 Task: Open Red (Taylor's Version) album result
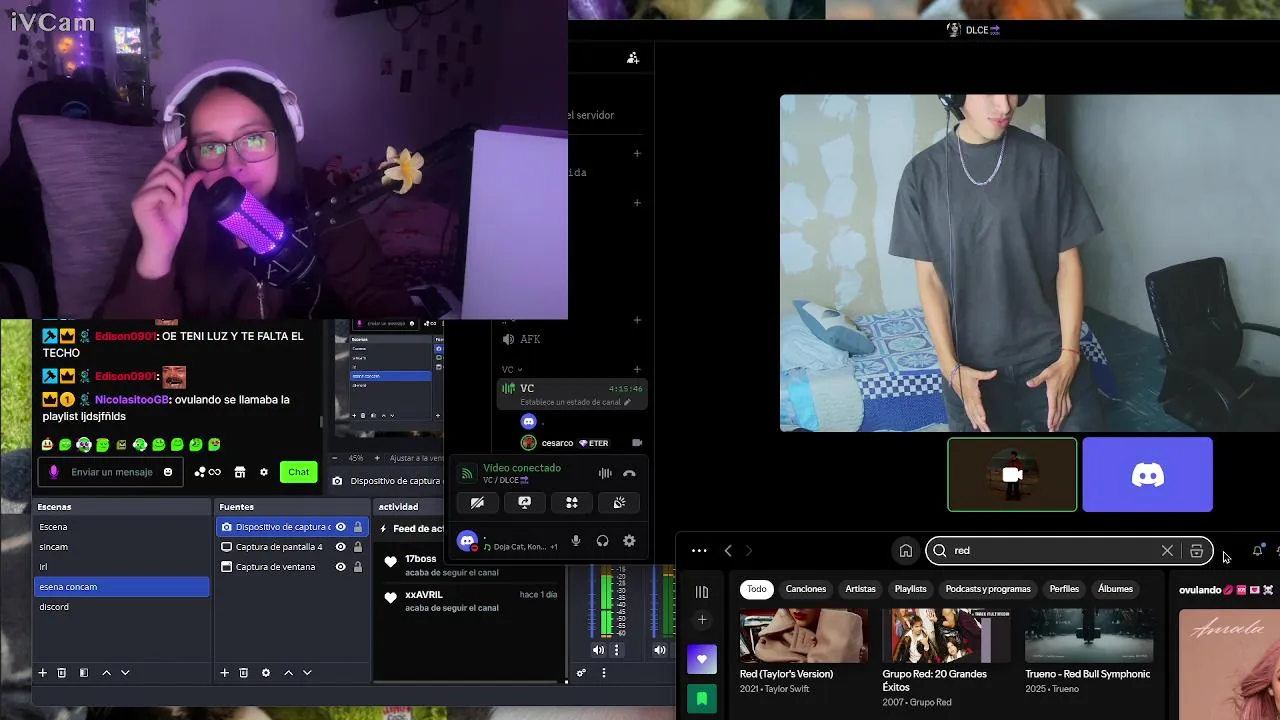[x=804, y=651]
